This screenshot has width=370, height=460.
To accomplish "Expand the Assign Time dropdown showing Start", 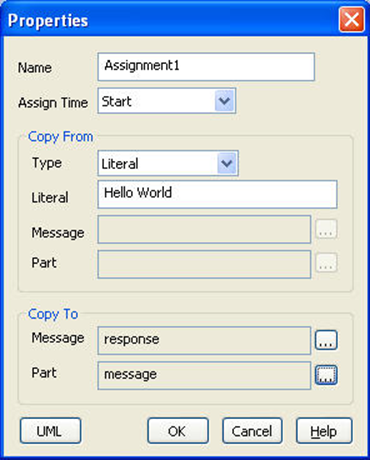I will point(224,101).
